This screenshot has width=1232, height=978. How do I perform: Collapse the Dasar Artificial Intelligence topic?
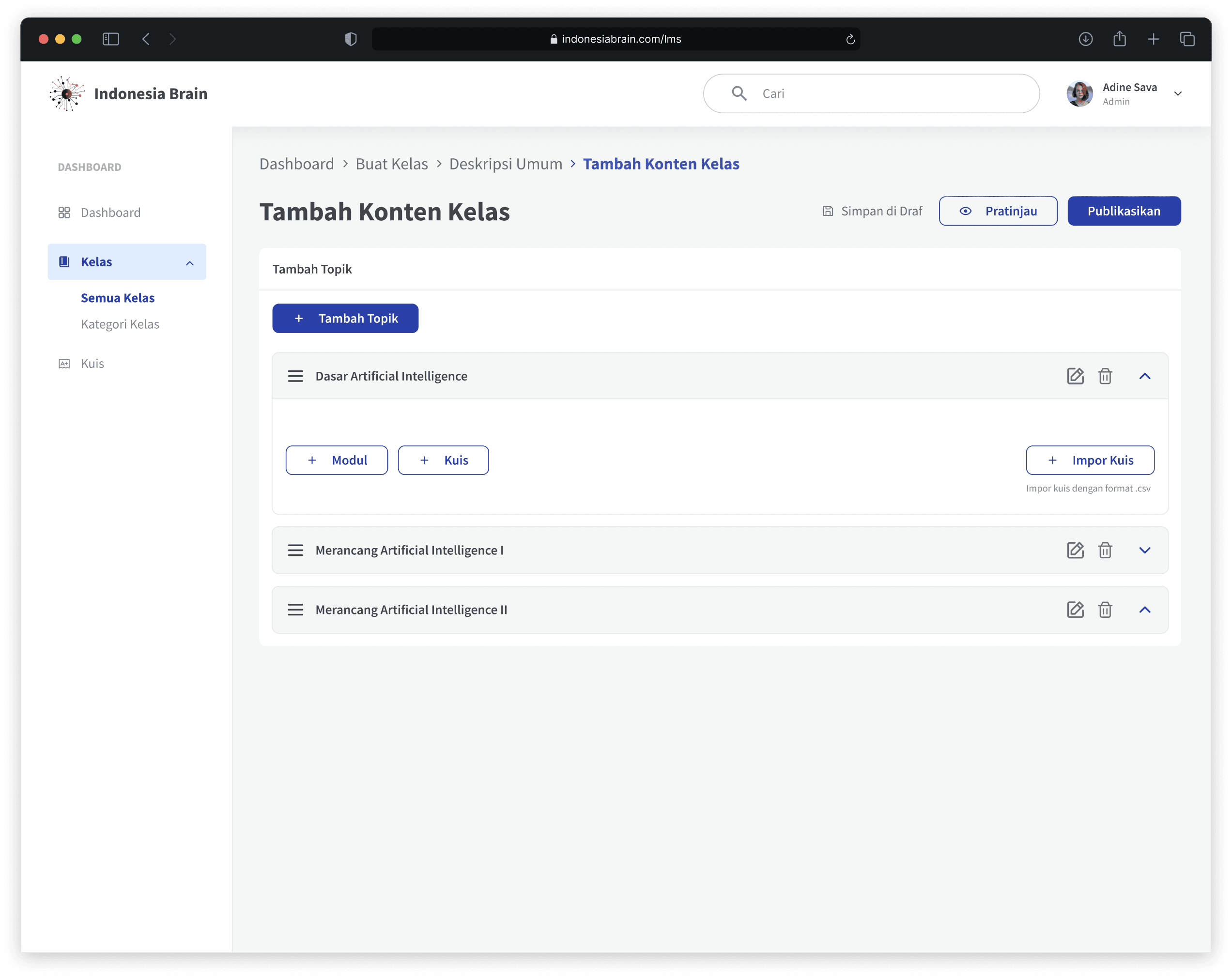(x=1144, y=376)
